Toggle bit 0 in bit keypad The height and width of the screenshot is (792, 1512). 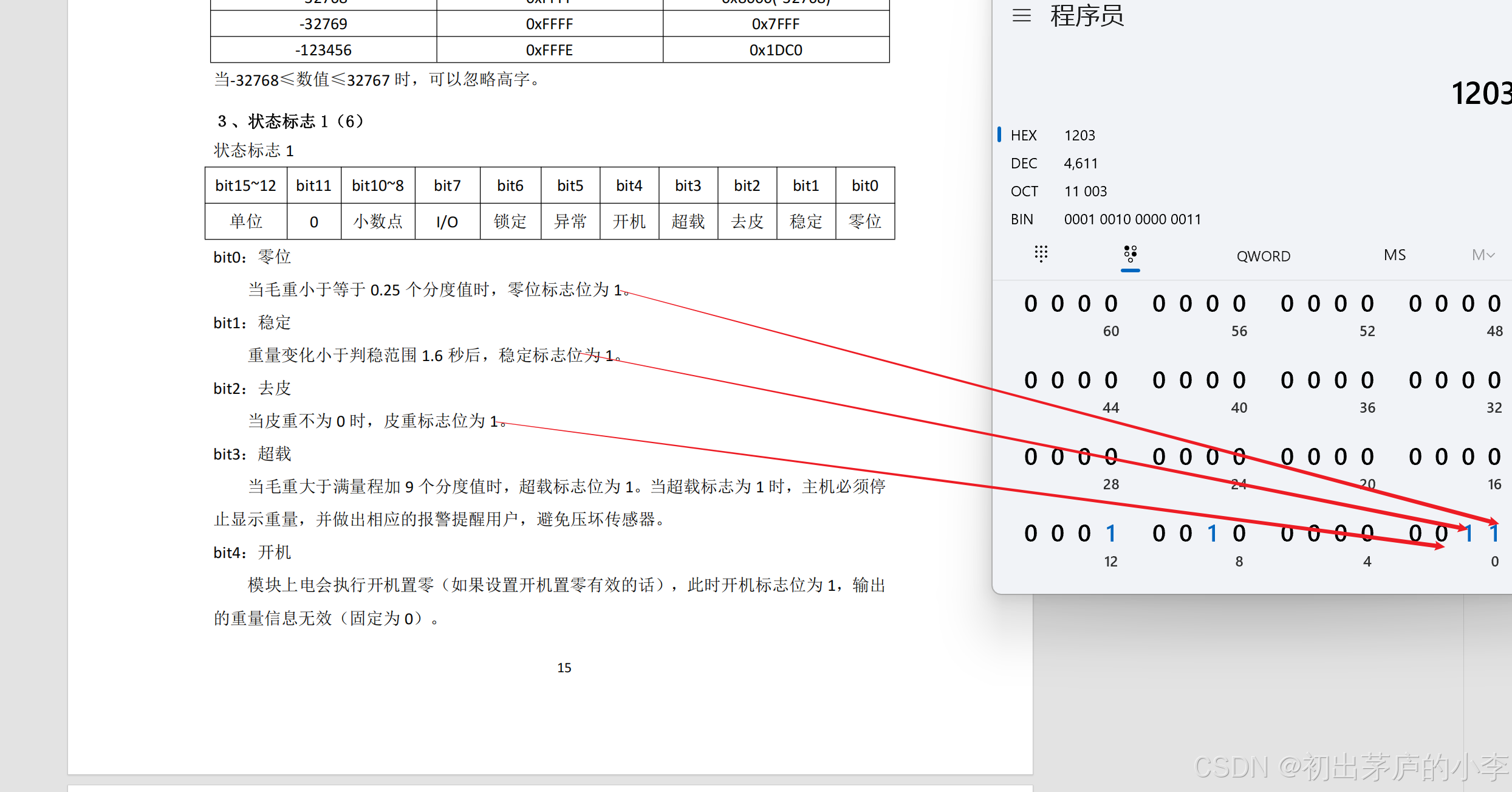tap(1494, 534)
